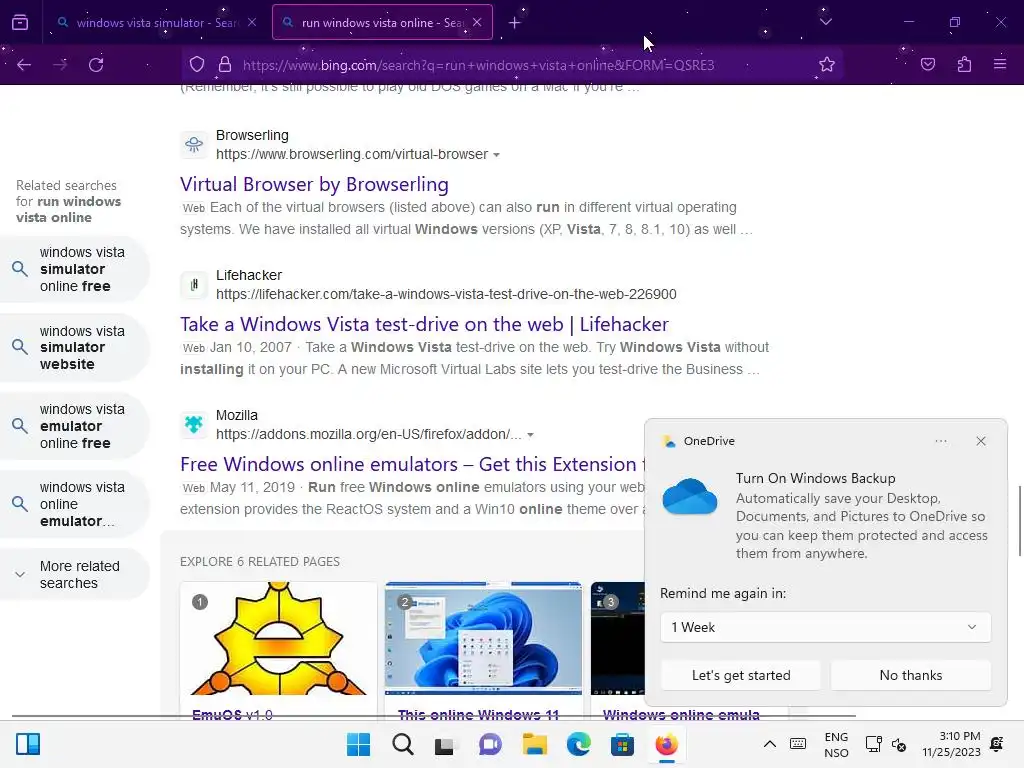Go back to previous page
This screenshot has height=768, width=1024.
click(24, 65)
